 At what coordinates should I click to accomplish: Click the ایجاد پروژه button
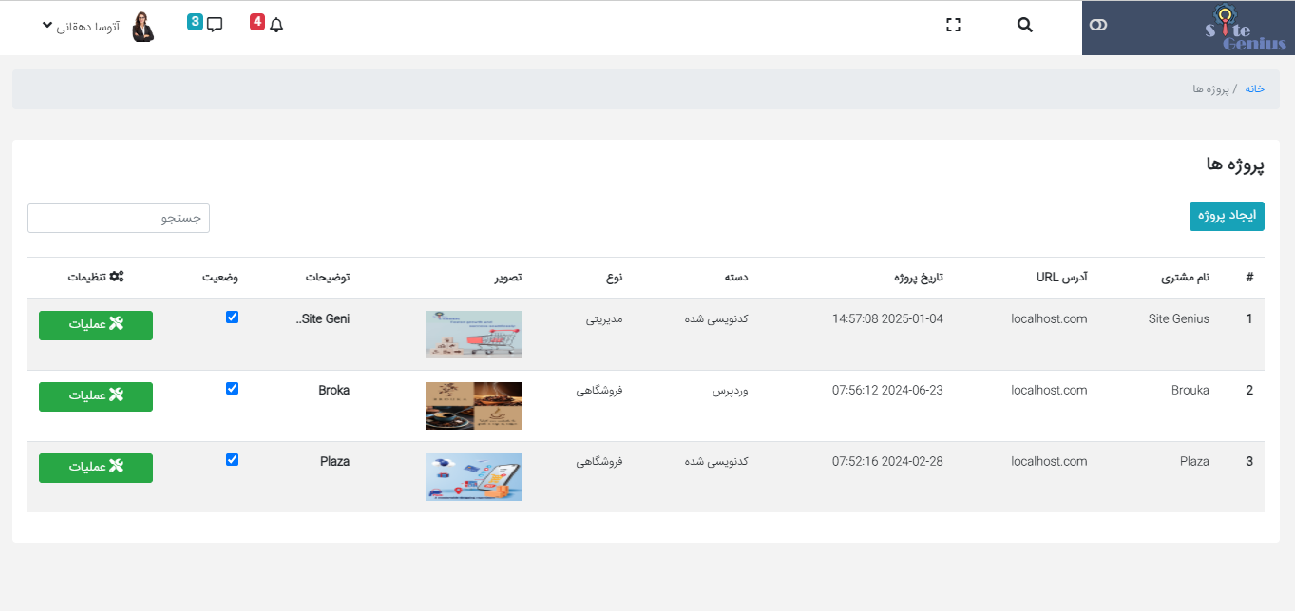pos(1227,216)
